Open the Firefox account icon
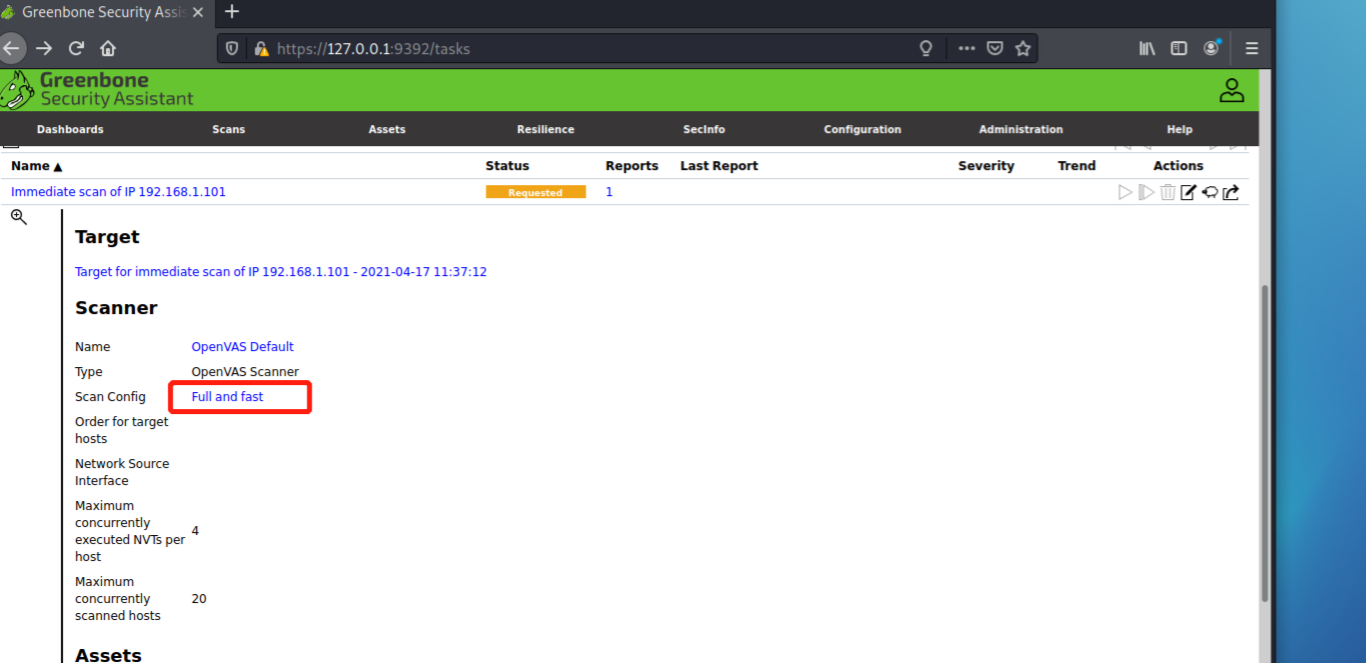This screenshot has width=1366, height=663. click(x=1212, y=48)
